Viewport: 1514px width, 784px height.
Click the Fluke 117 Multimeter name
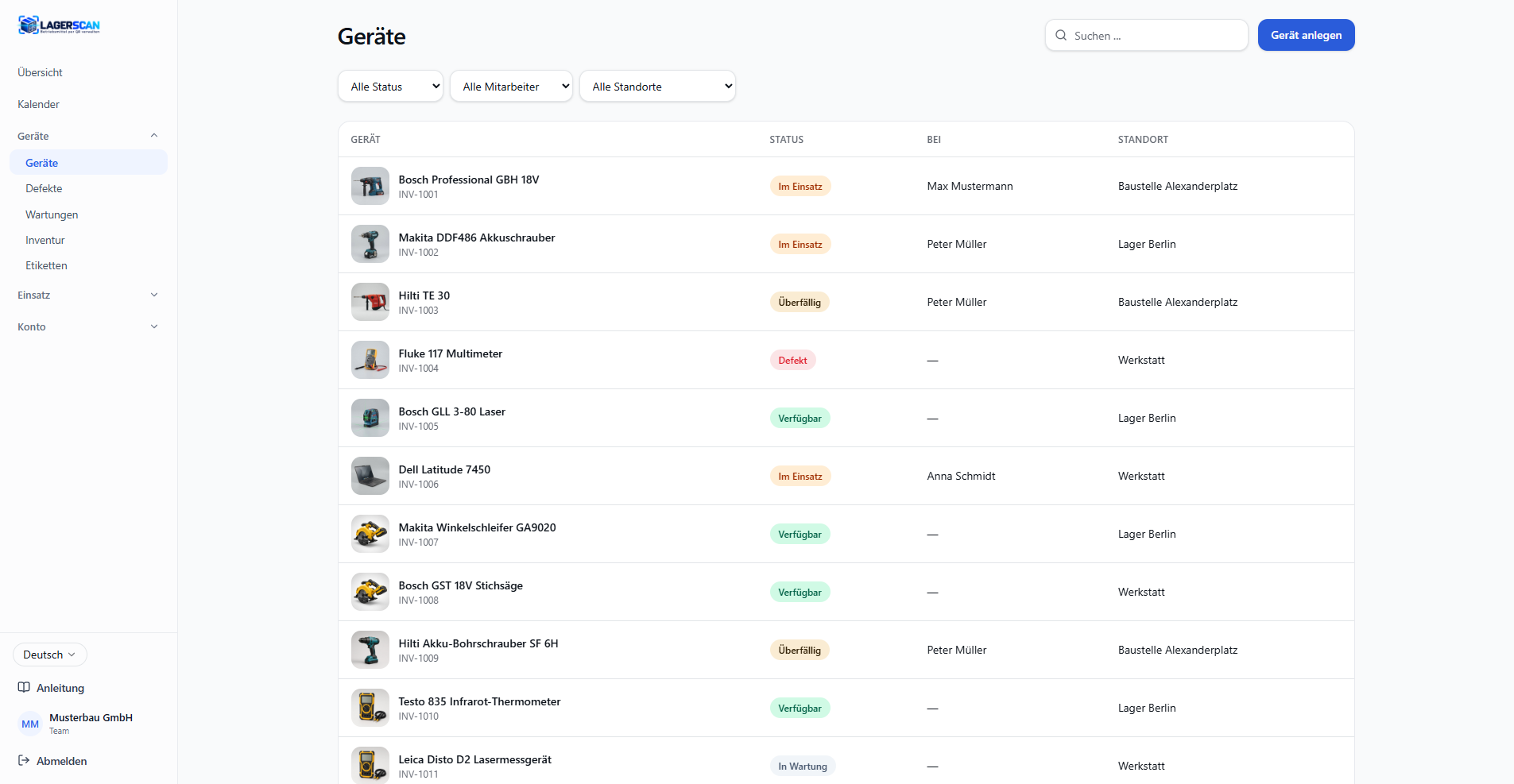tap(451, 353)
